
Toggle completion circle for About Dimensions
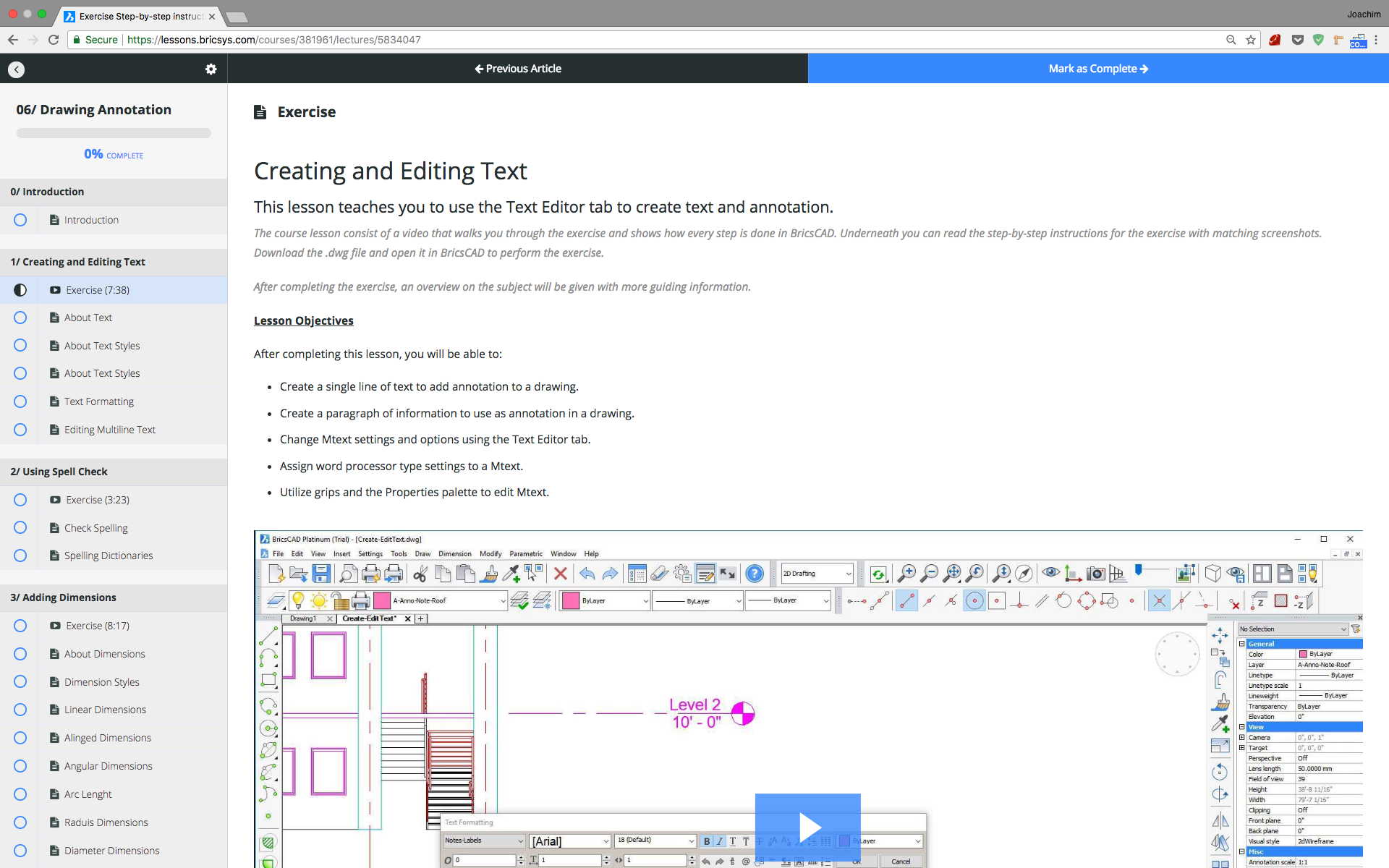point(20,654)
